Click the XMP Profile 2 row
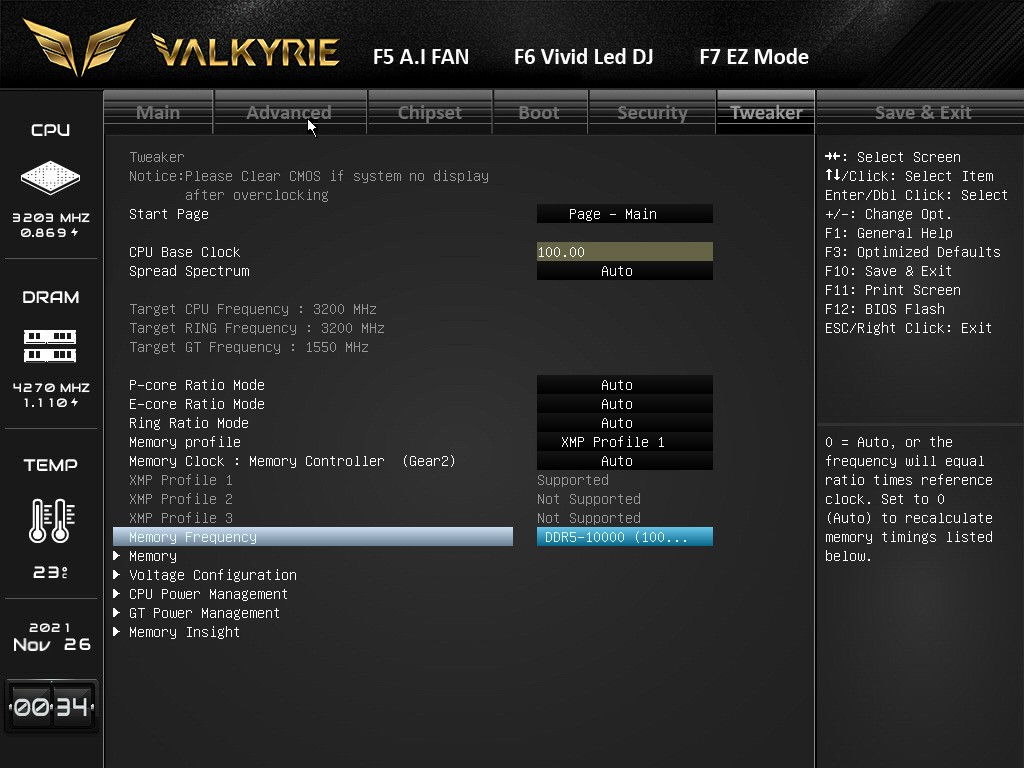 point(385,499)
